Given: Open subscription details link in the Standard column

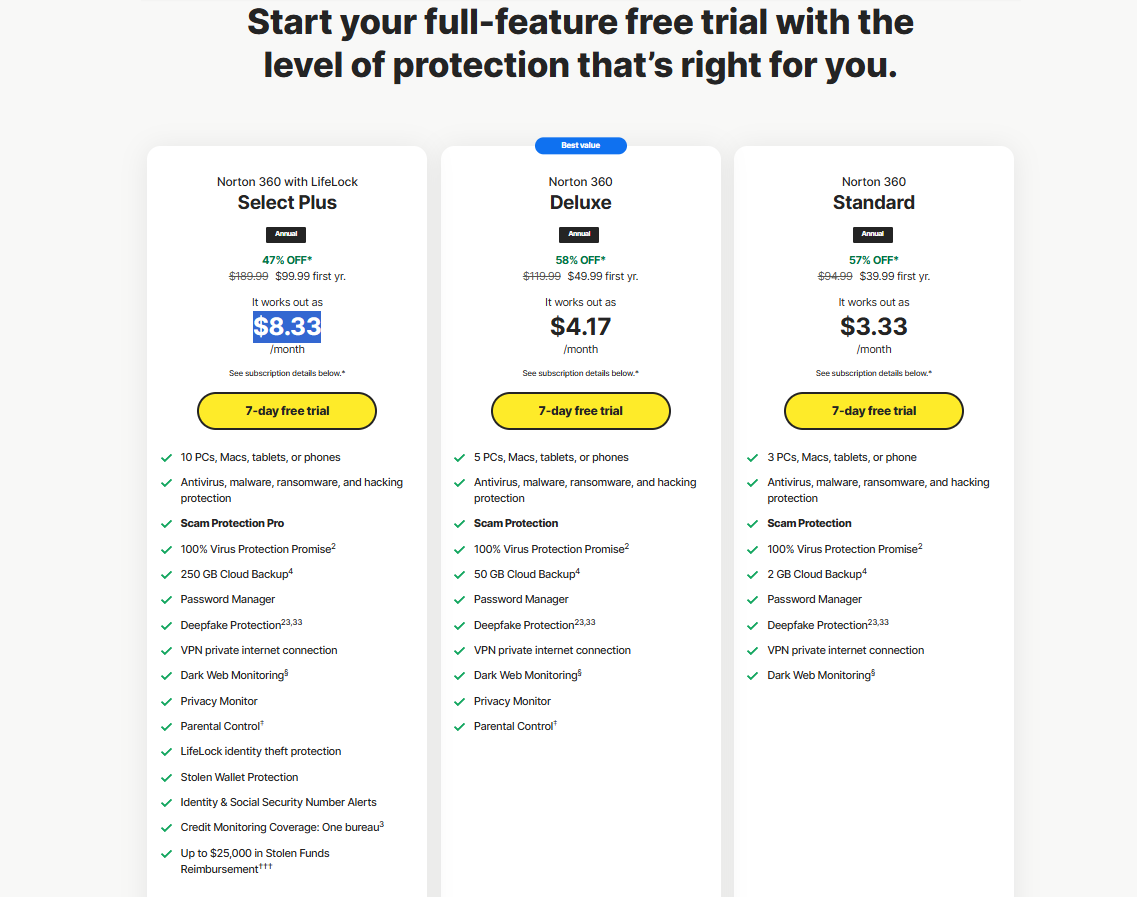Looking at the screenshot, I should click(873, 373).
